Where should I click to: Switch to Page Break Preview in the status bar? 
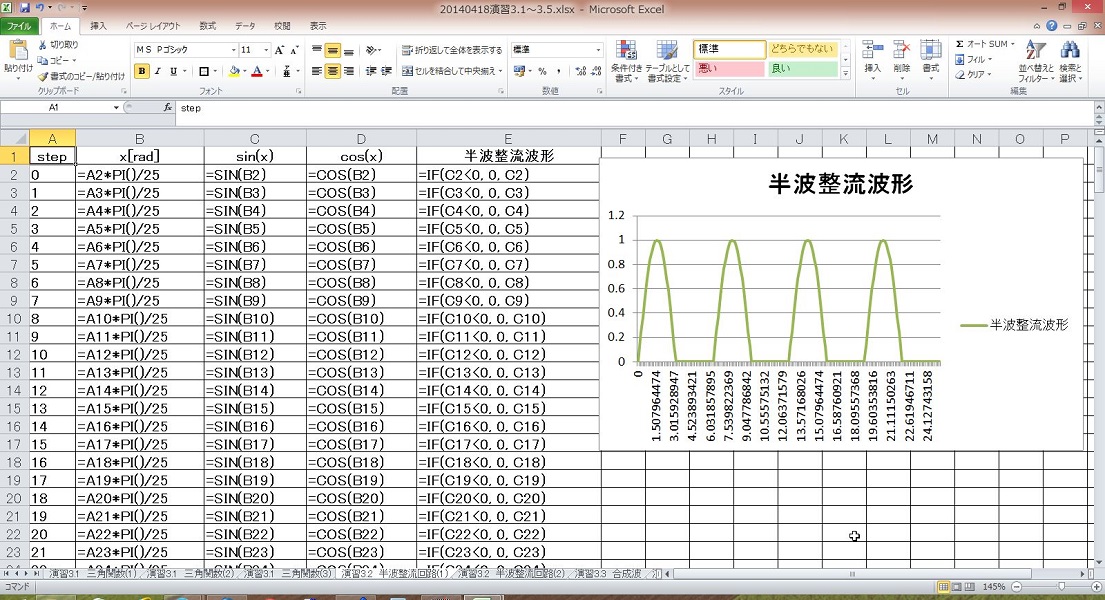click(x=970, y=587)
